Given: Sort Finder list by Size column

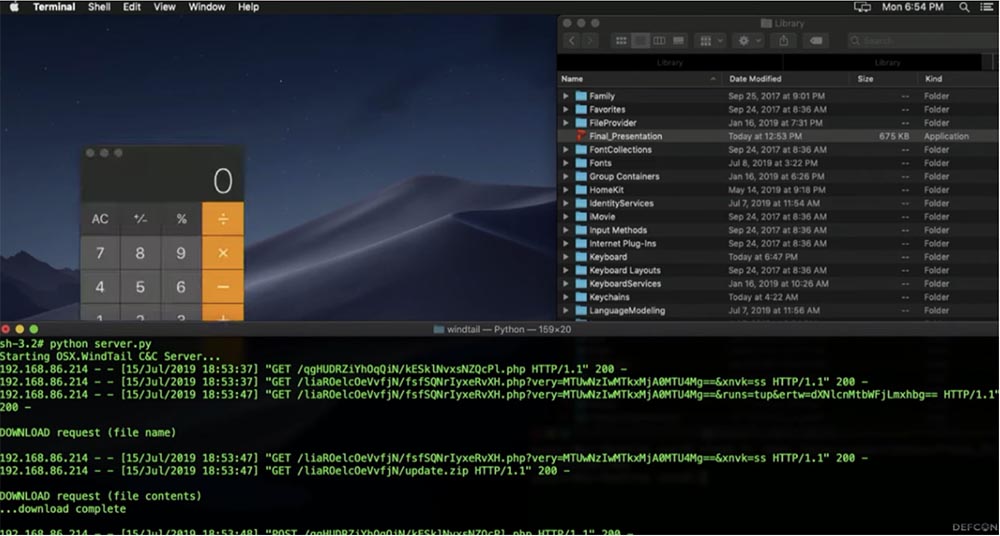Looking at the screenshot, I should pos(885,79).
